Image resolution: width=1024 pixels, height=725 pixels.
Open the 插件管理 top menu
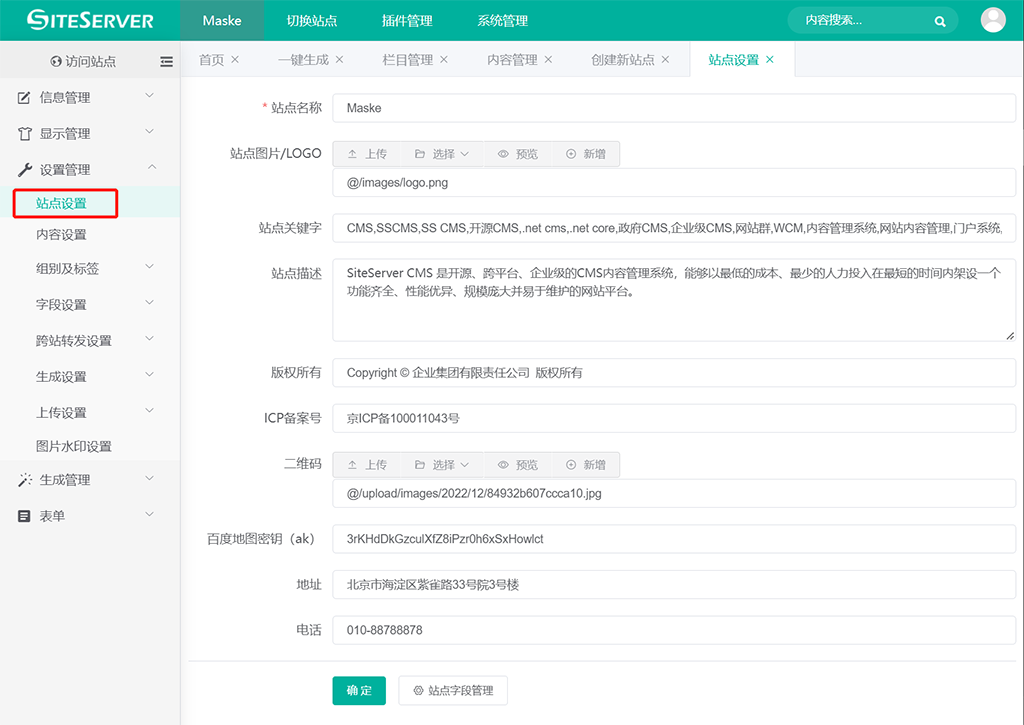407,21
